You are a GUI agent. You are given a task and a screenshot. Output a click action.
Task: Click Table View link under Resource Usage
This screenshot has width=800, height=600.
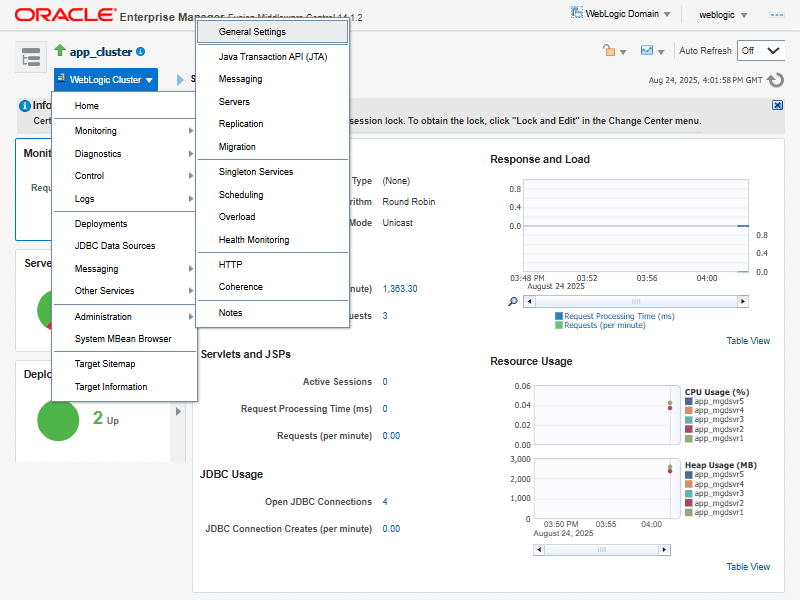pos(748,566)
